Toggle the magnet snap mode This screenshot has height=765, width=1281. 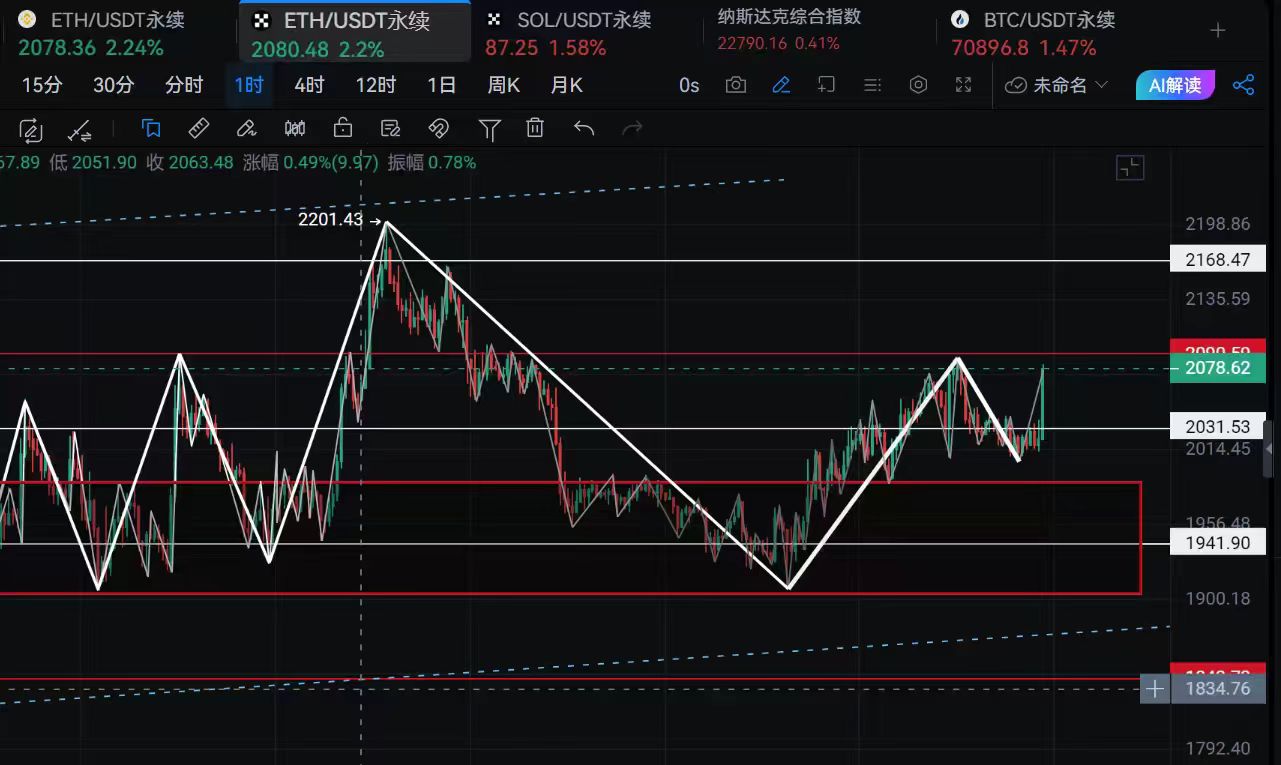pyautogui.click(x=438, y=128)
